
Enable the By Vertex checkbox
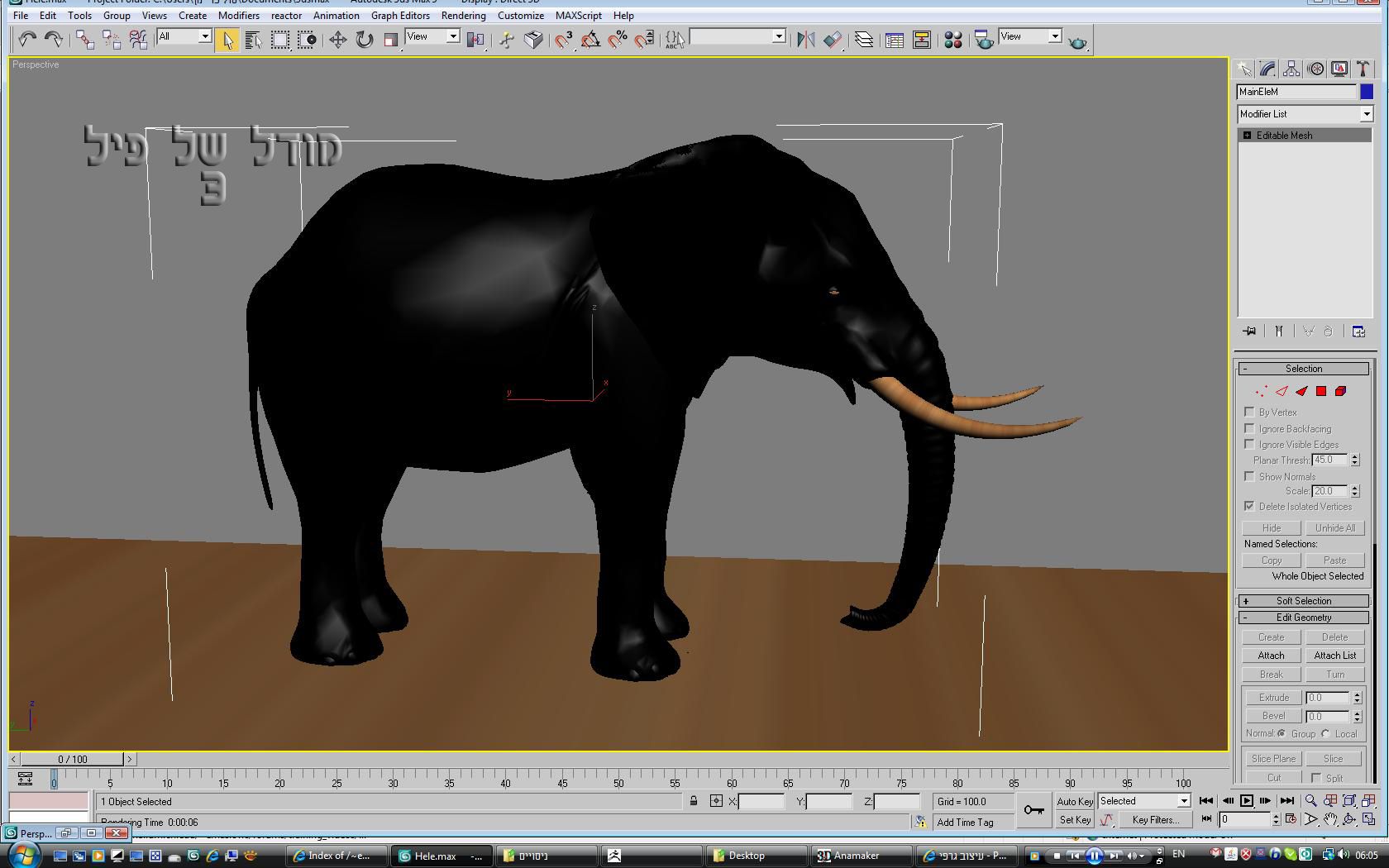tap(1249, 412)
